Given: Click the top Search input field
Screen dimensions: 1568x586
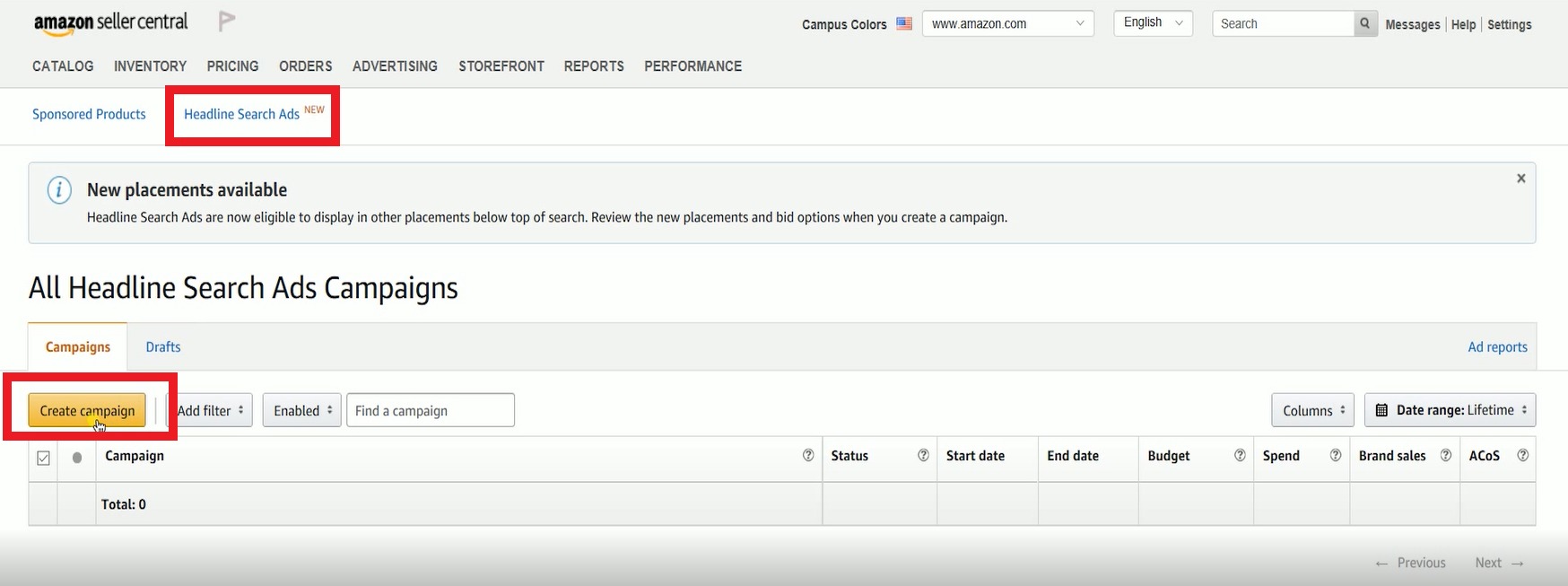Looking at the screenshot, I should pyautogui.click(x=1283, y=23).
